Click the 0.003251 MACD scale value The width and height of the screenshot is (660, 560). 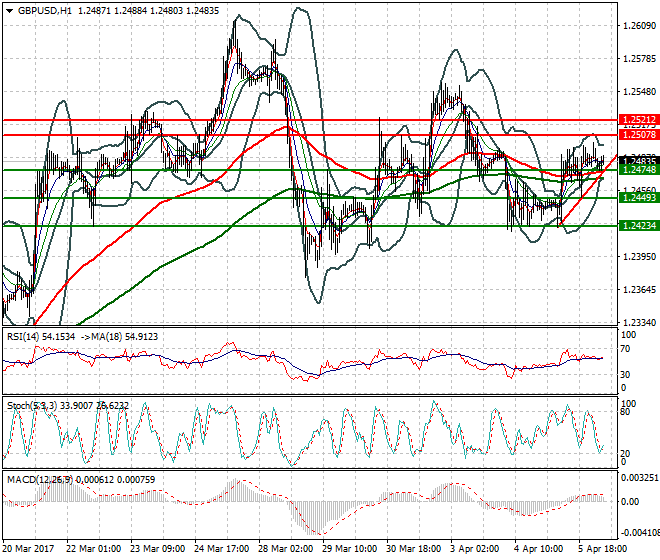(641, 477)
